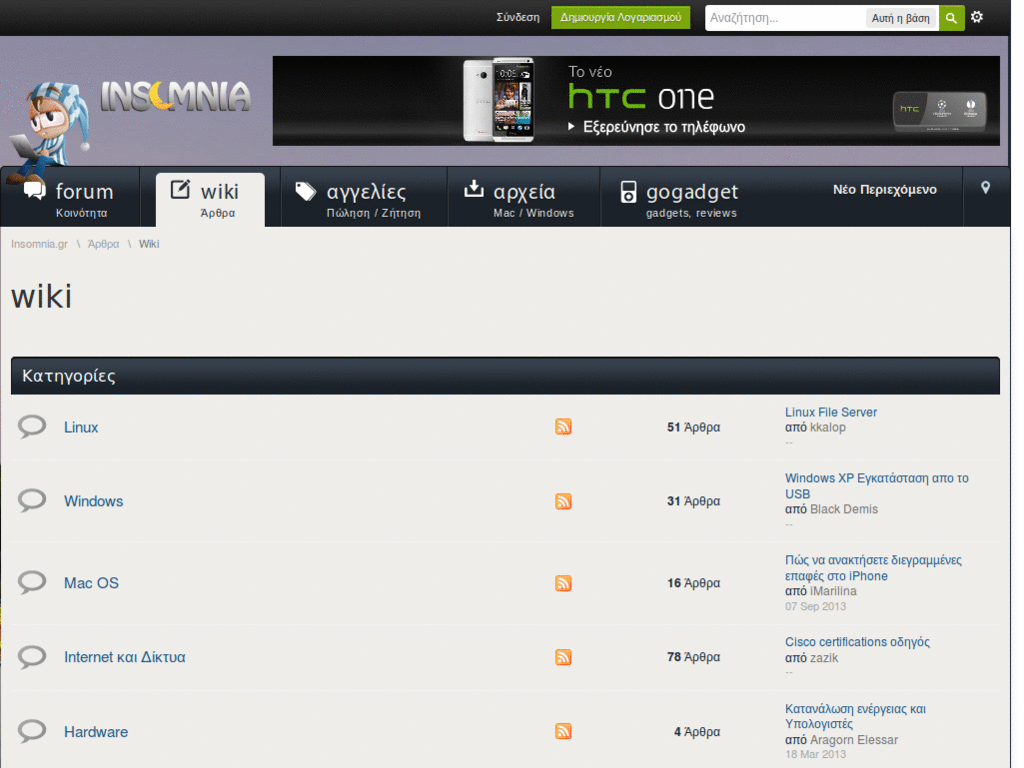Image resolution: width=1024 pixels, height=768 pixels.
Task: Click the Σύνδεση login link
Action: [518, 18]
